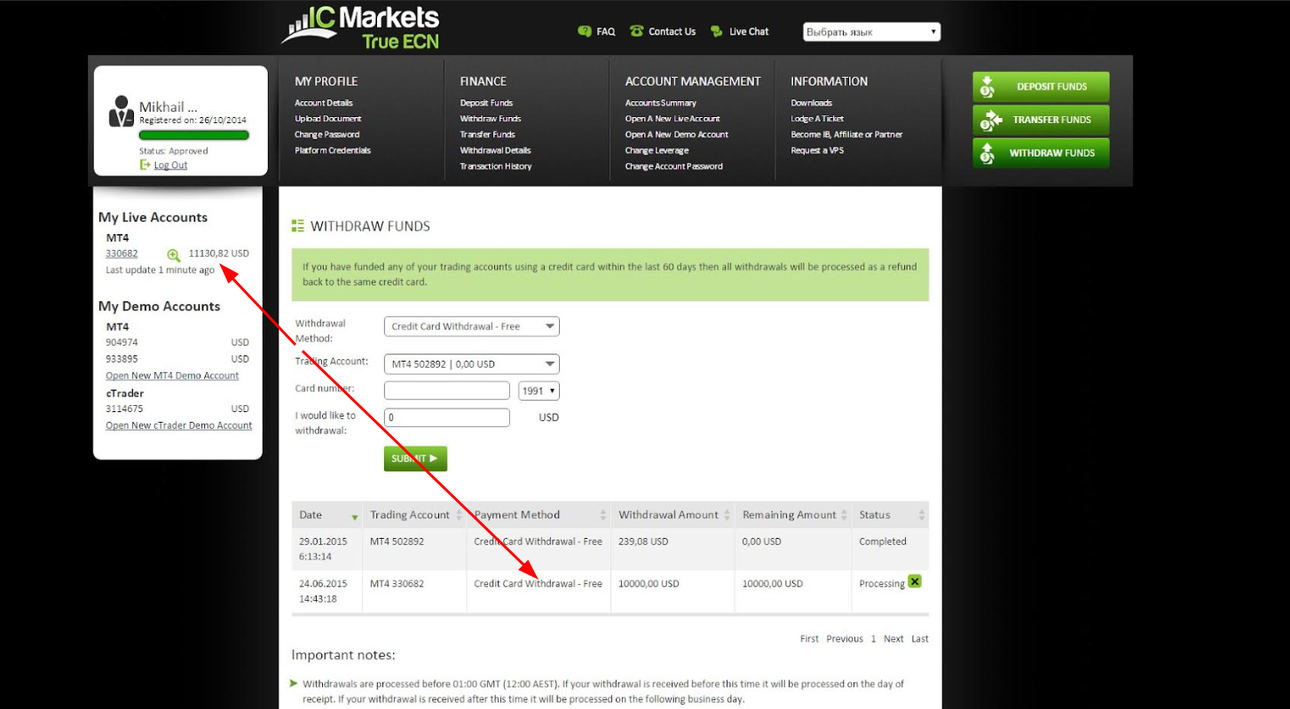Sort by Payment Method column header
1290x709 pixels.
click(x=538, y=515)
